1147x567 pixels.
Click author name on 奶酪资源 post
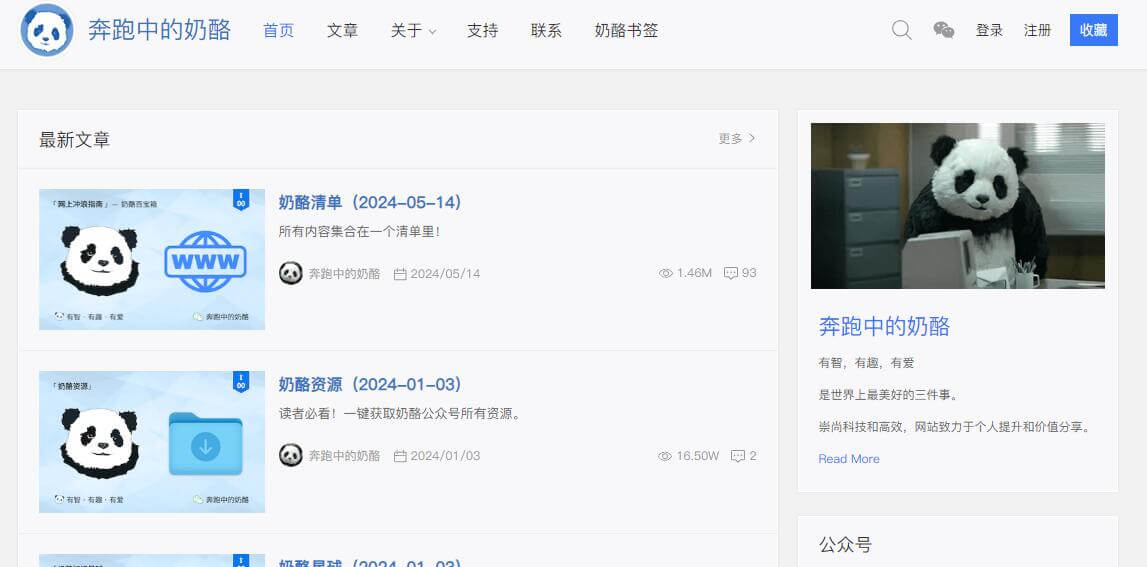tap(345, 456)
